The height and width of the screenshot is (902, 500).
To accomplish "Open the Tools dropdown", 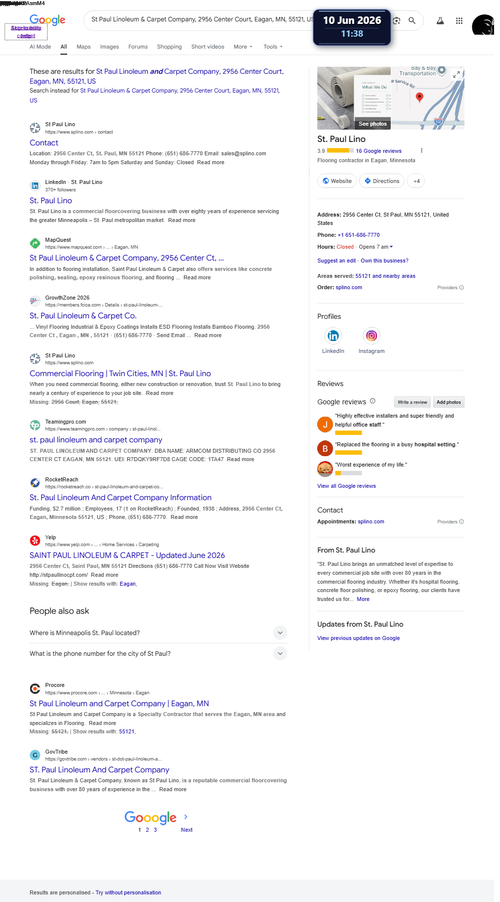I will coord(273,47).
